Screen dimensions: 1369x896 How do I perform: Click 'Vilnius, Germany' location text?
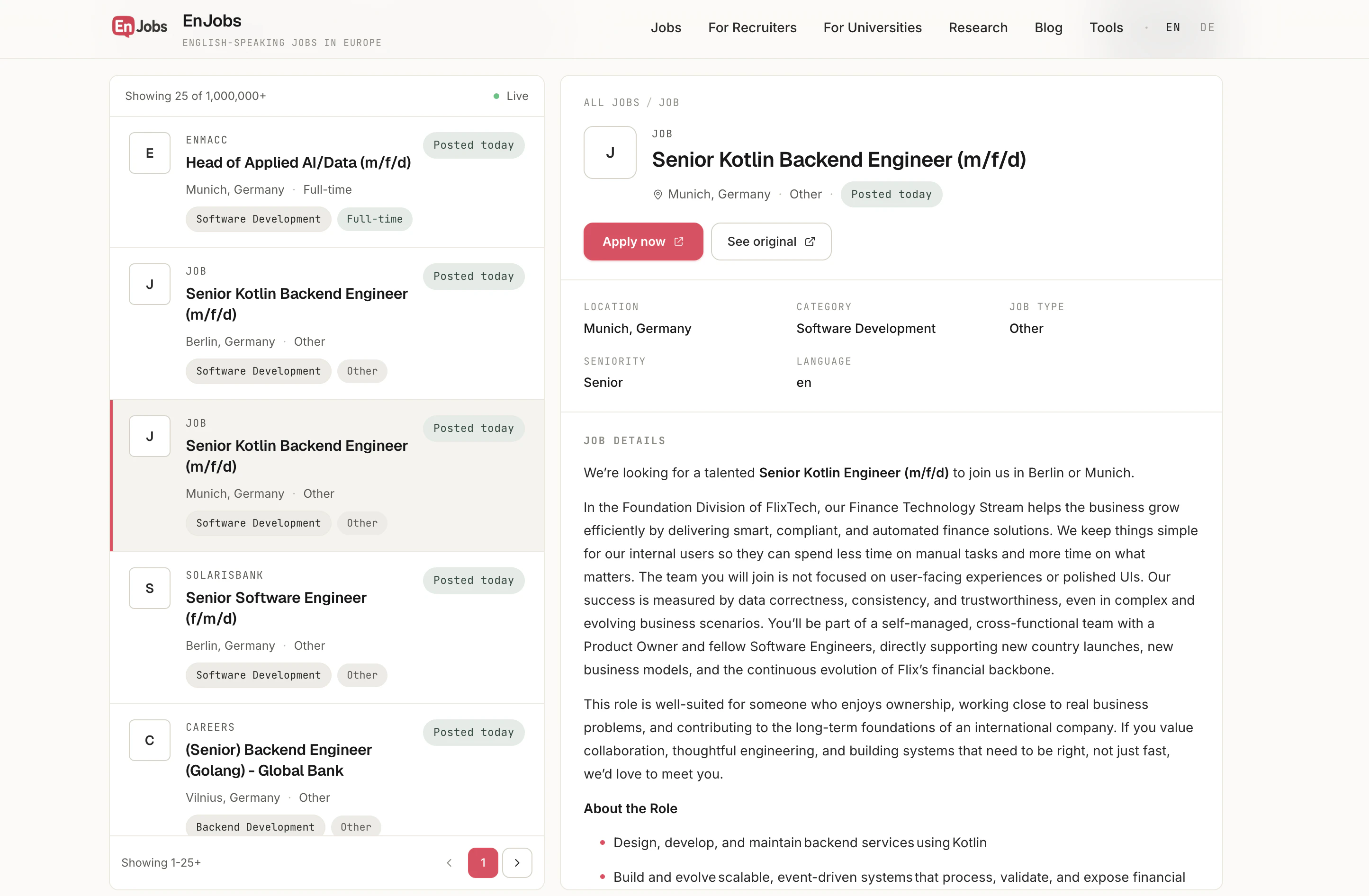[x=233, y=797]
